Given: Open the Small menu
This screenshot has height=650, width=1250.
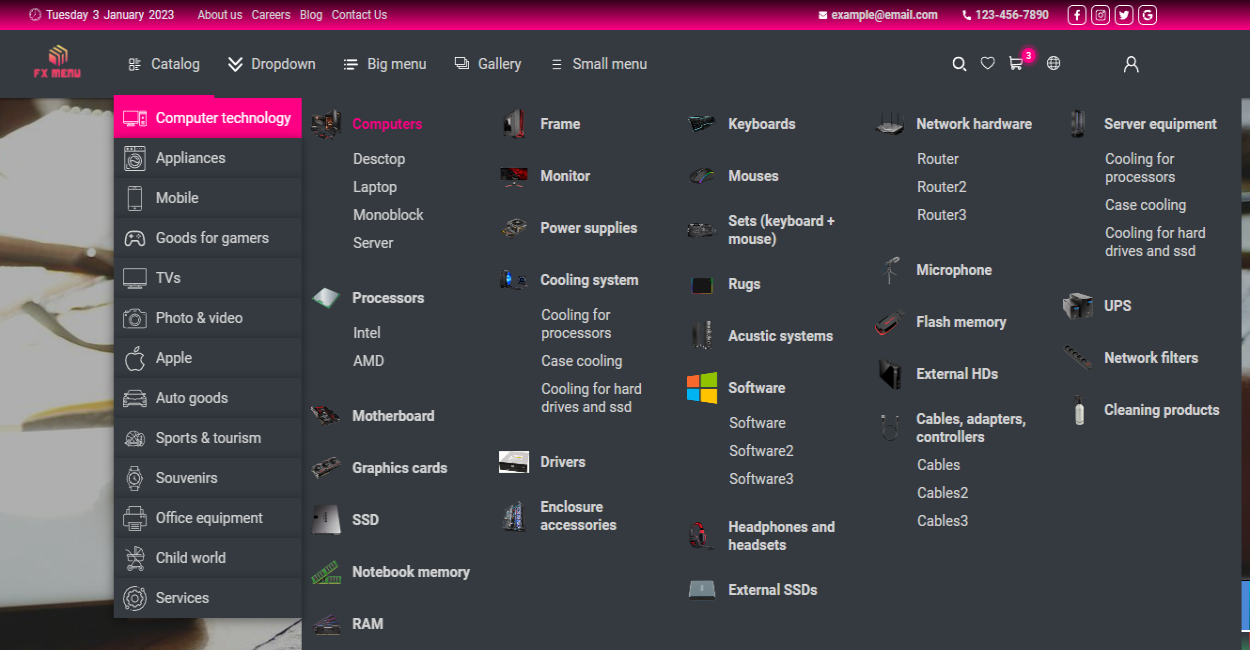Looking at the screenshot, I should coord(598,64).
